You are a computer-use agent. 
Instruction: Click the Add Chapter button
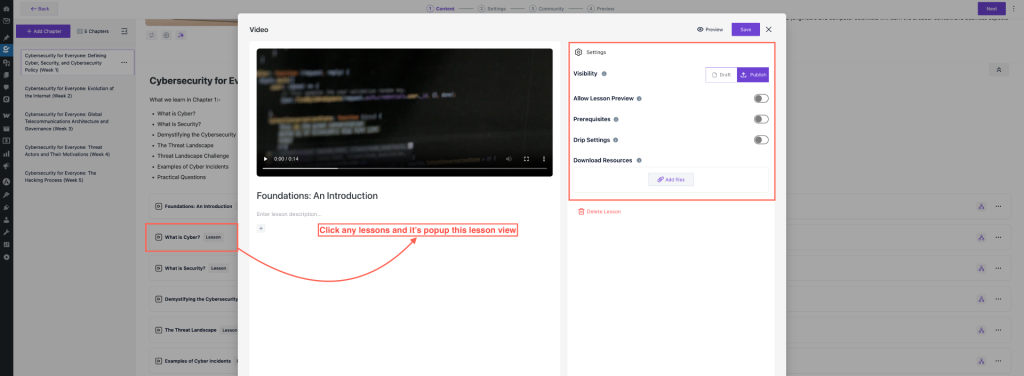tap(43, 31)
